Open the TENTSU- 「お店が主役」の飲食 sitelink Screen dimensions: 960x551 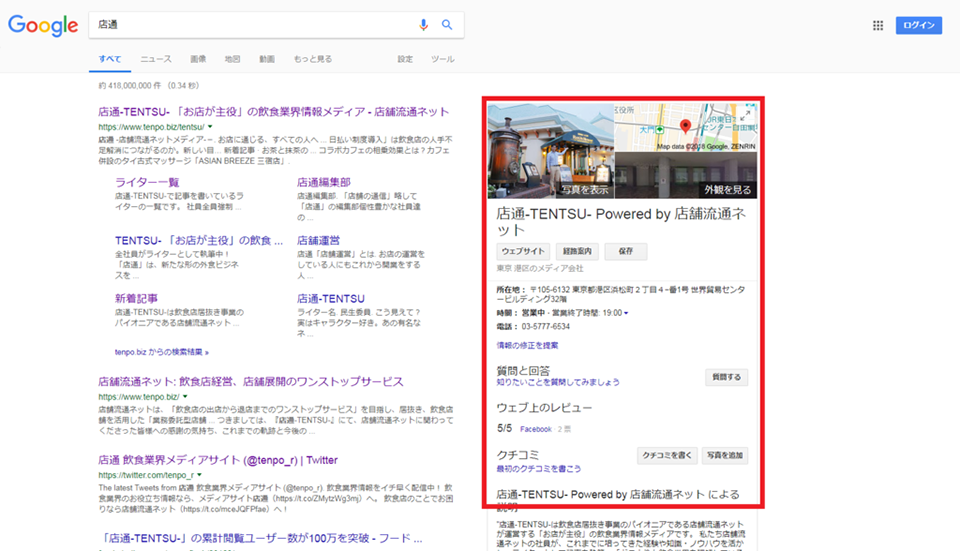(199, 241)
